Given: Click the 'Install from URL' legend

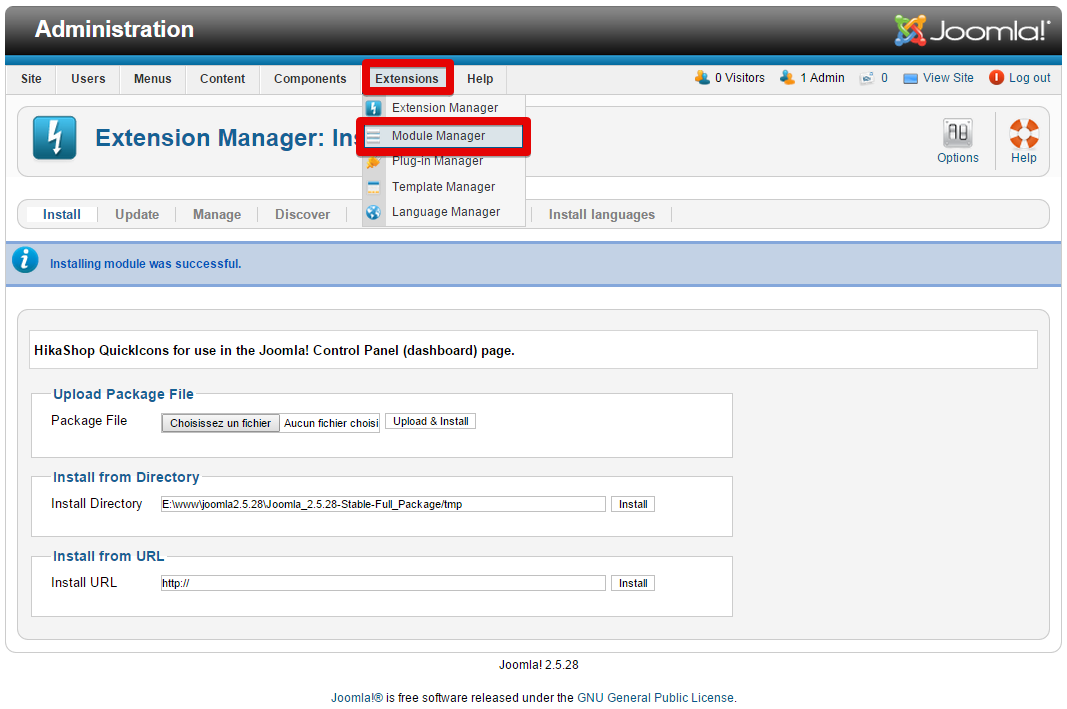Looking at the screenshot, I should (108, 557).
